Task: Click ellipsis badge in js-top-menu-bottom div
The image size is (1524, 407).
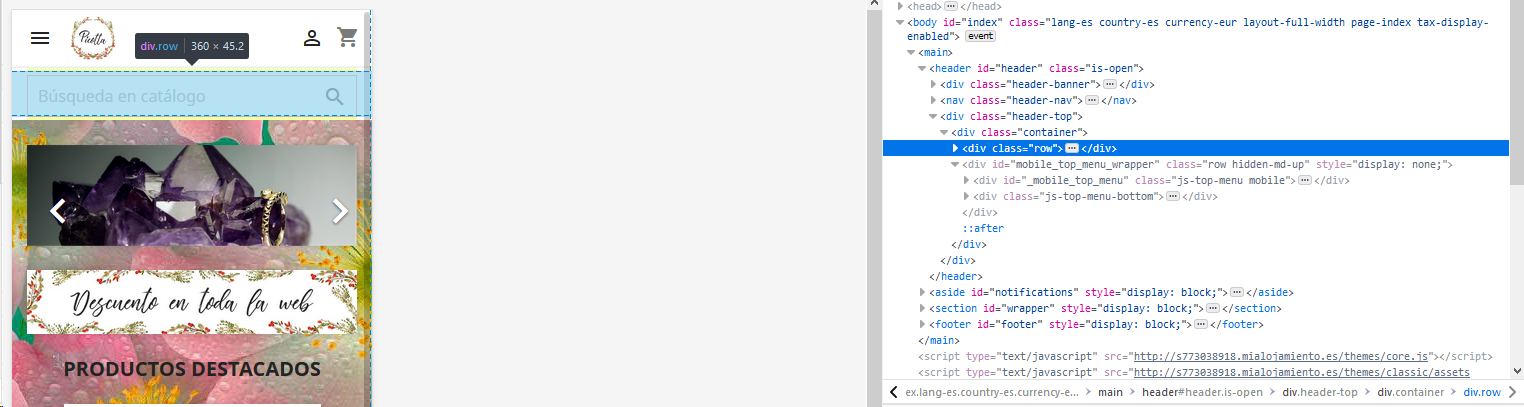Action: [x=1174, y=196]
